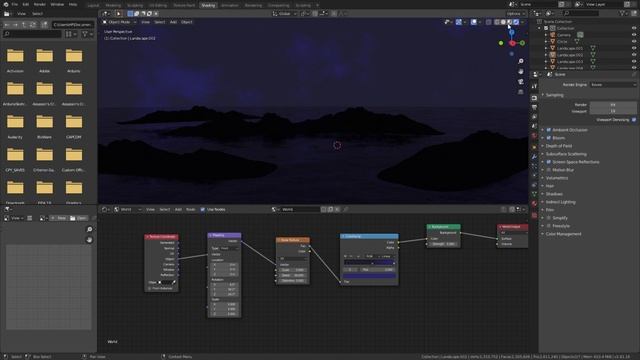
Task: Toggle the Use Nodes checkbox
Action: (x=202, y=209)
